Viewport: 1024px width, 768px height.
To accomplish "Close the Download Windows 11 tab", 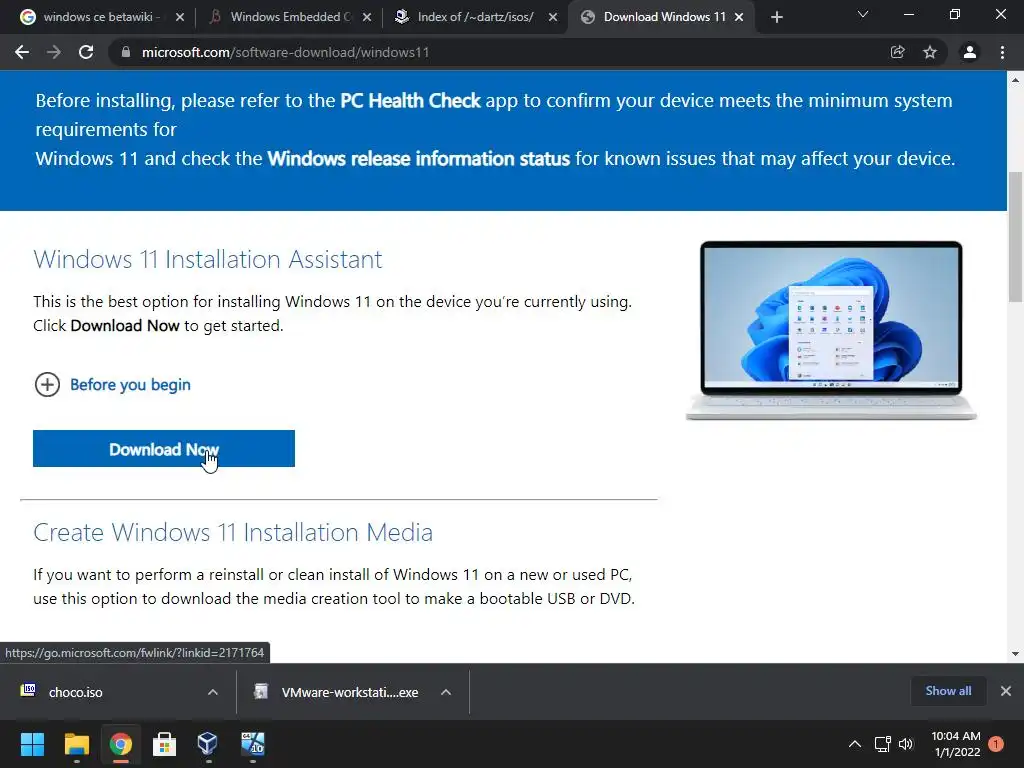I will [739, 18].
